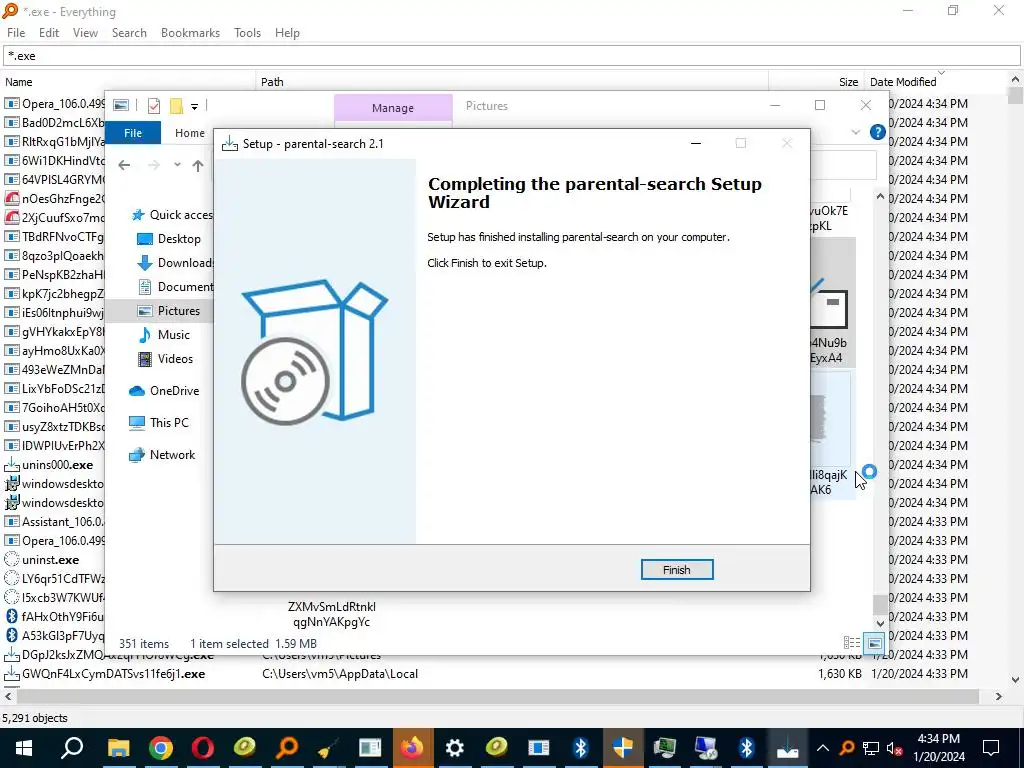Open Downloads in Explorer navigation pane
Viewport: 1024px width, 768px height.
pos(174,263)
